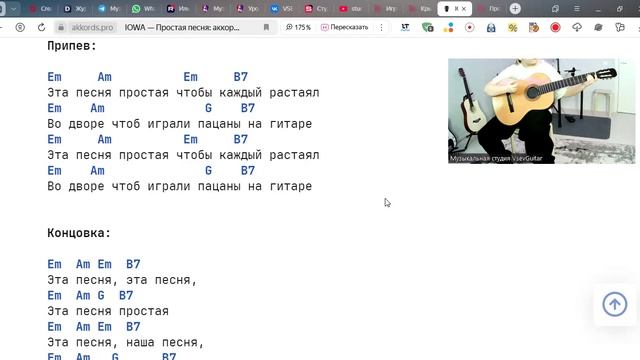Click the G chord in second chorus line
640x360 pixels.
tap(208, 108)
